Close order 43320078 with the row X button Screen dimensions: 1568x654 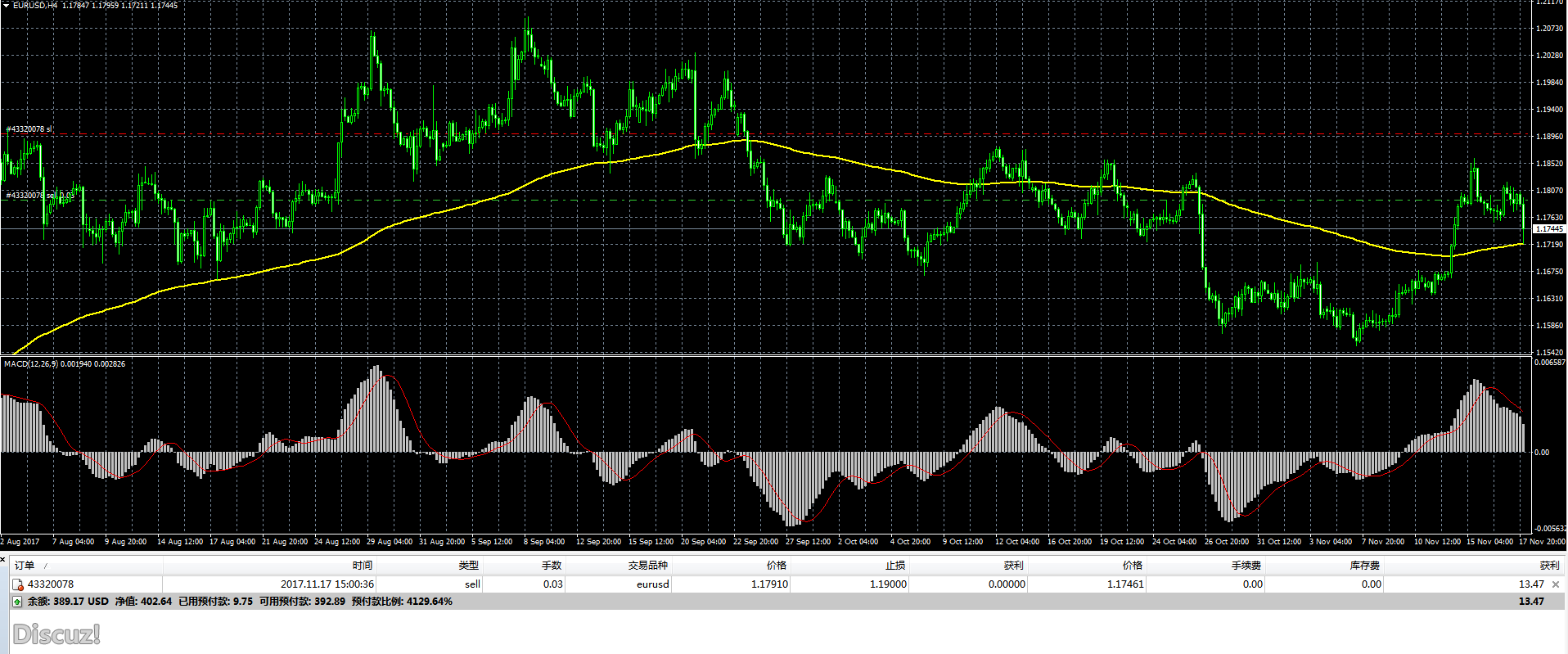1556,584
